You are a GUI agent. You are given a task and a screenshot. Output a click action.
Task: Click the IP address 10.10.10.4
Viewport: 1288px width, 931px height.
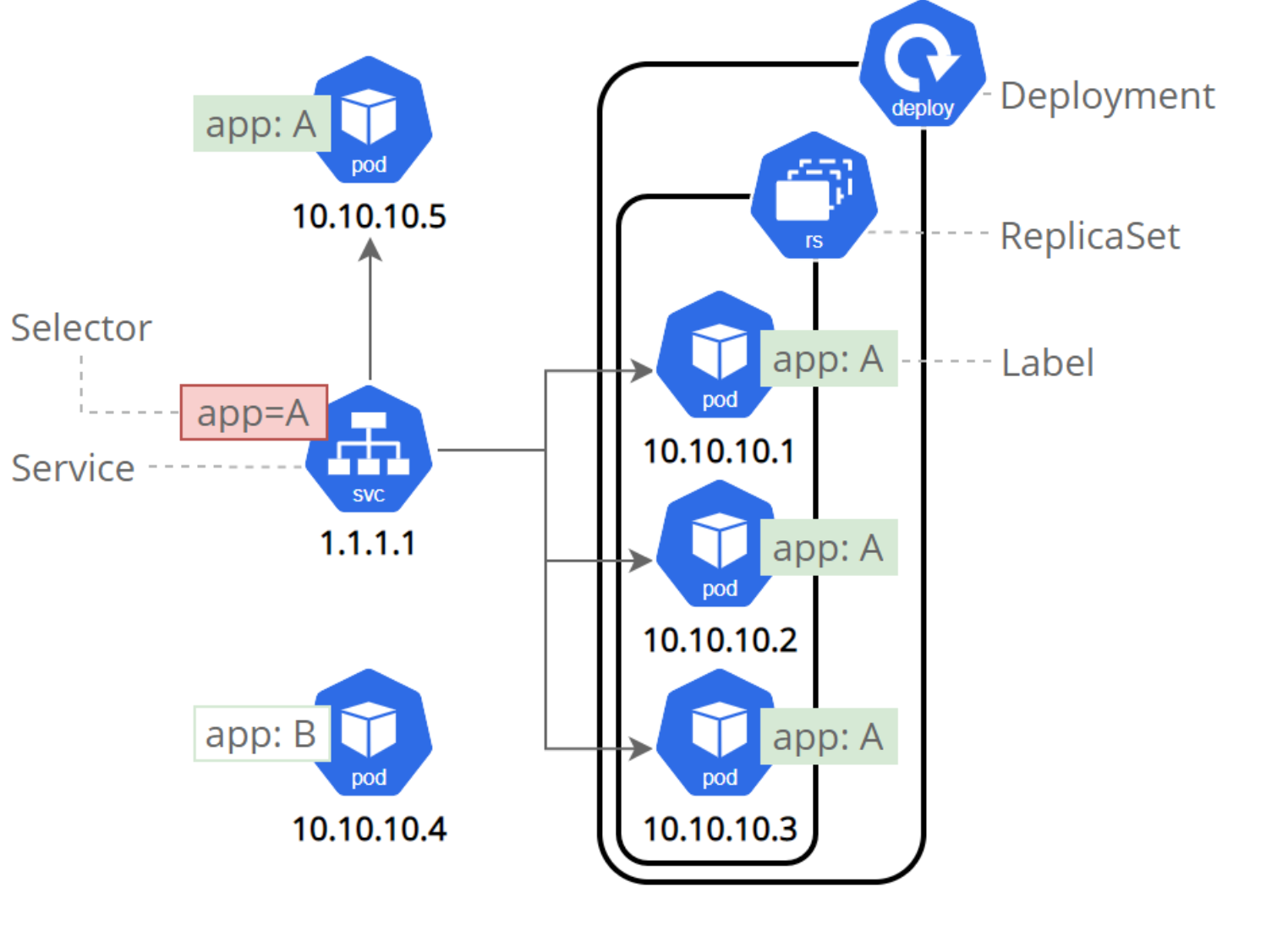(x=369, y=829)
